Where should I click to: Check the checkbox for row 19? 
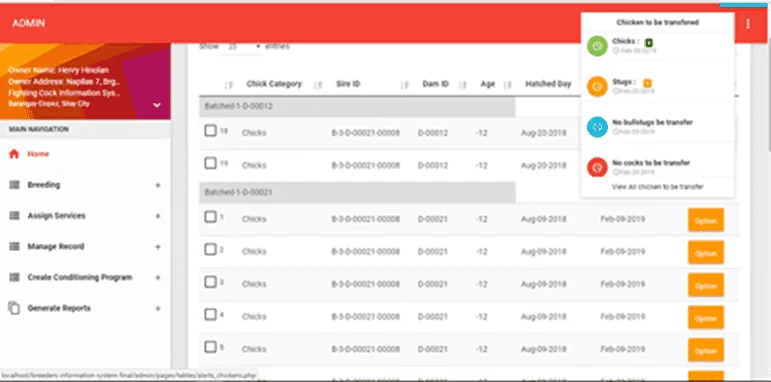pos(210,163)
